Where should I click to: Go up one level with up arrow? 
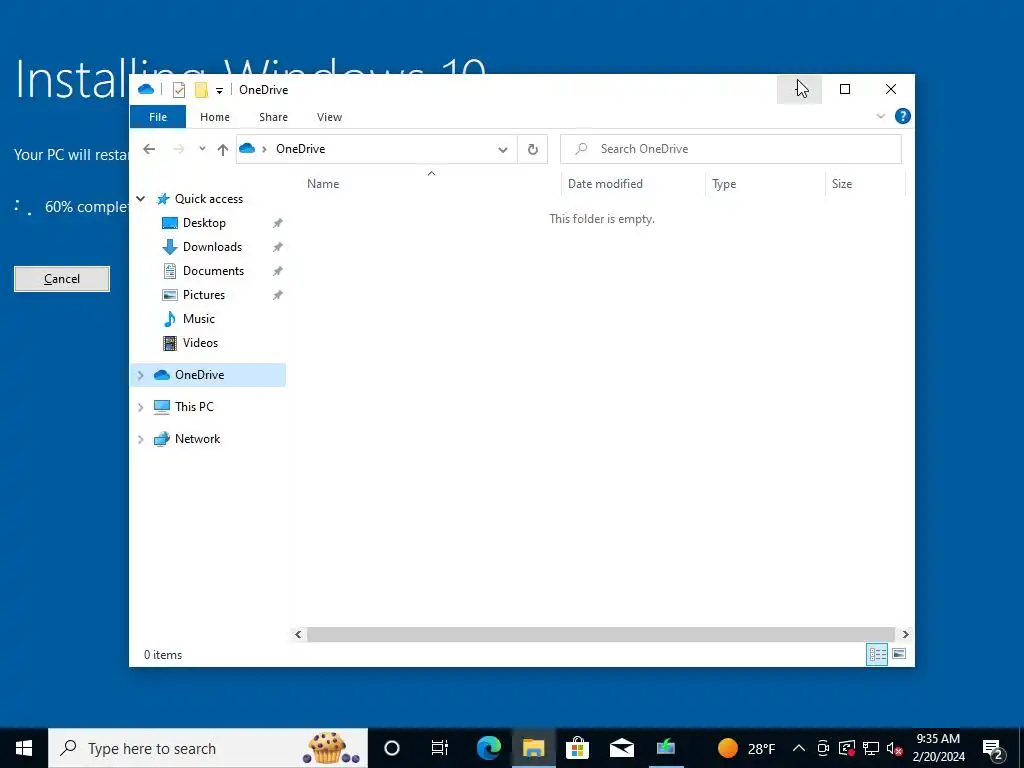(223, 150)
